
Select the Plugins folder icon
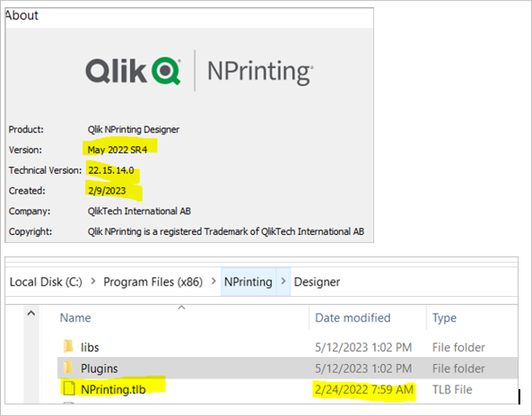coord(68,367)
